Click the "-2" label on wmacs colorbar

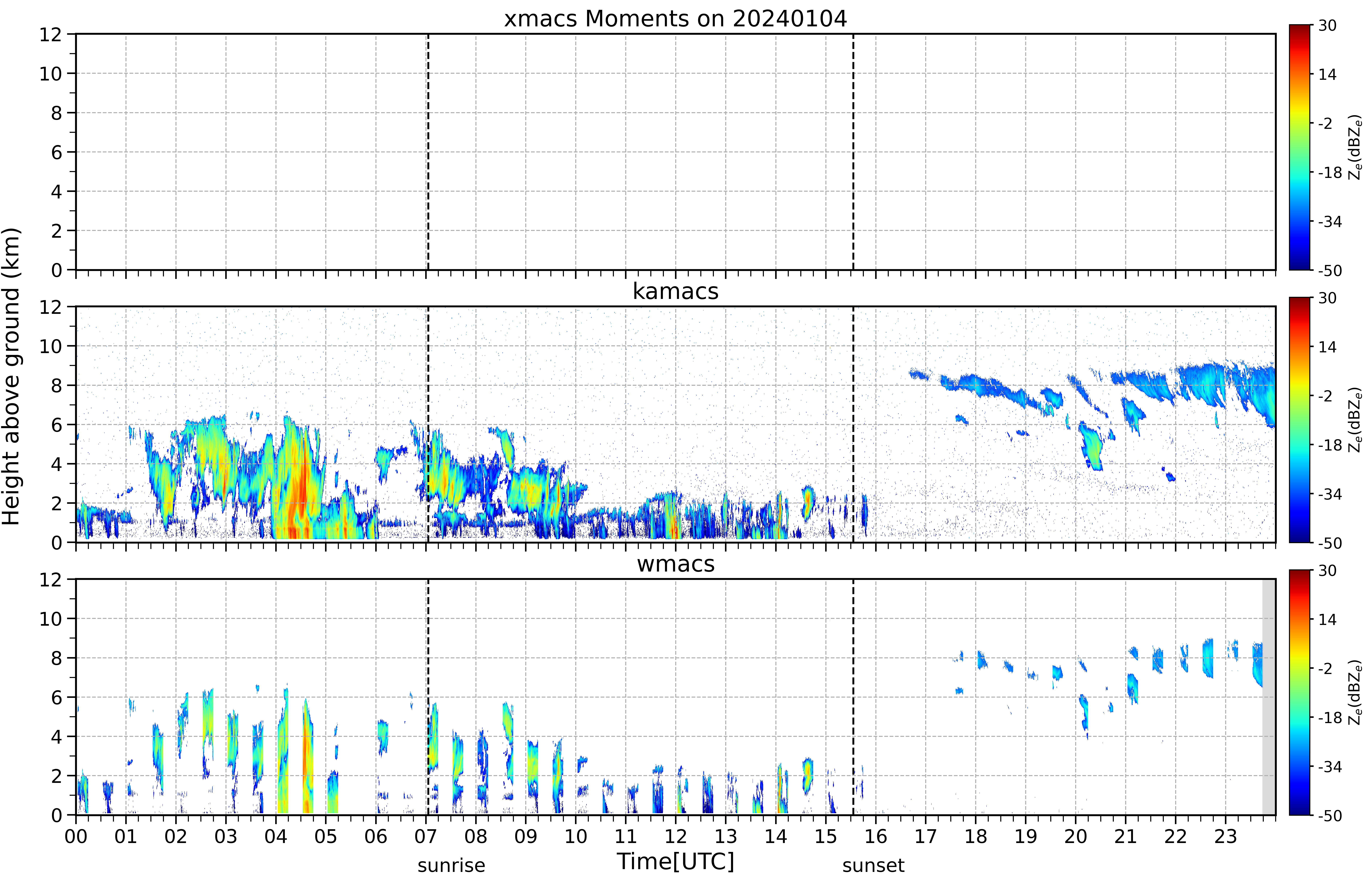[x=1325, y=668]
